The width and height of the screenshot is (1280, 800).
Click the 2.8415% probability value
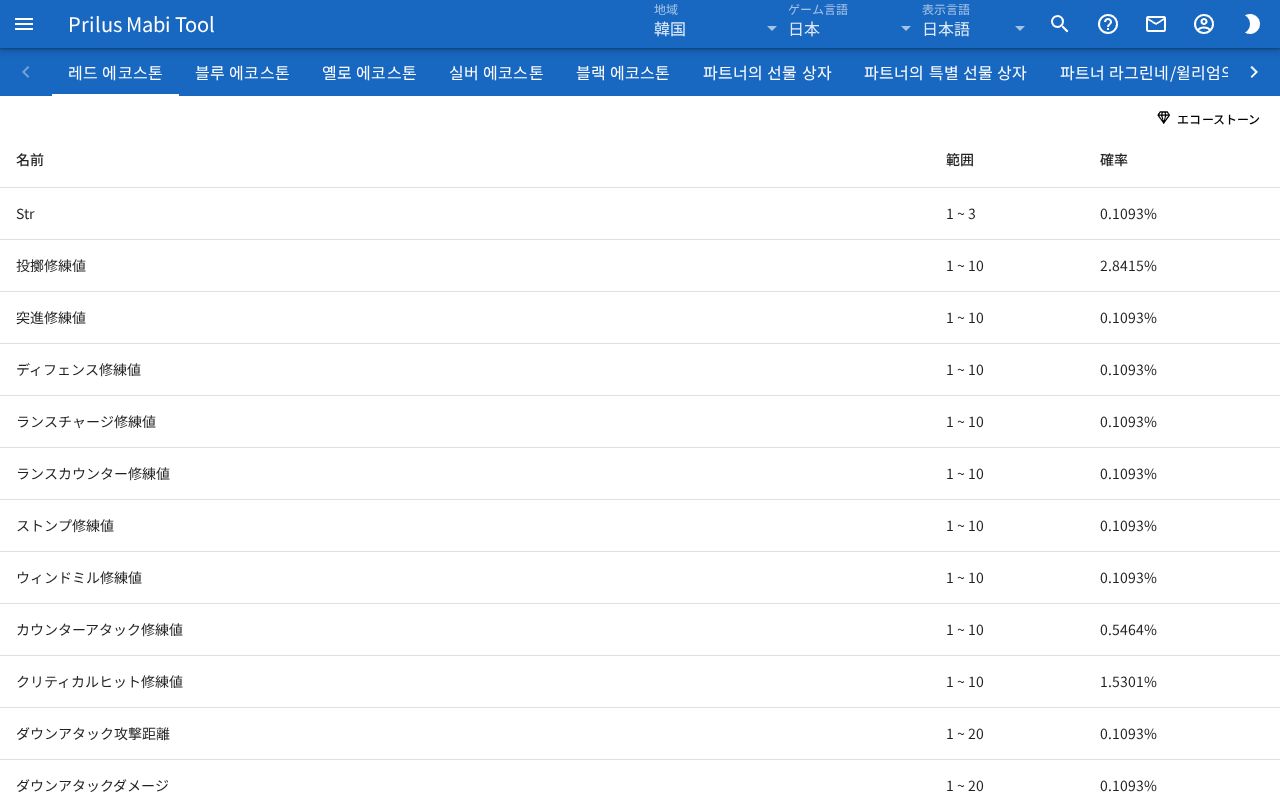(x=1128, y=266)
